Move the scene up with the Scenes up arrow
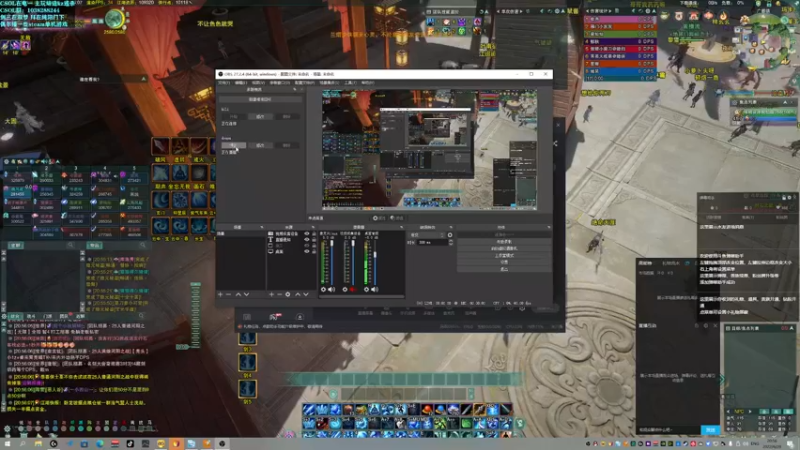The width and height of the screenshot is (800, 450). pos(238,294)
